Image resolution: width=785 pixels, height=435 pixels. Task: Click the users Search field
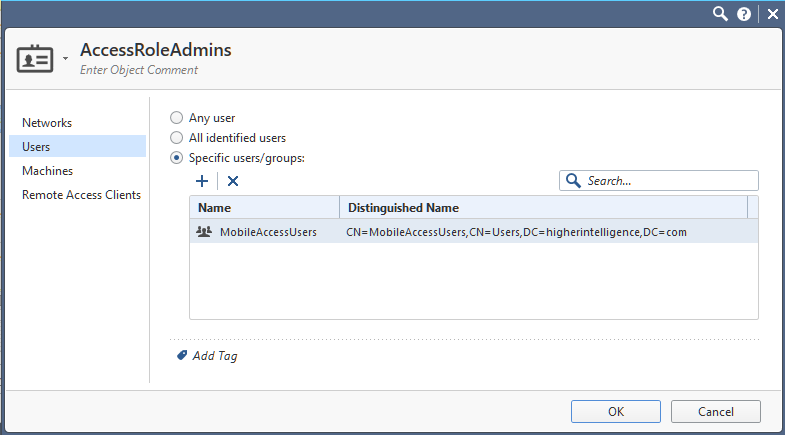tap(659, 181)
